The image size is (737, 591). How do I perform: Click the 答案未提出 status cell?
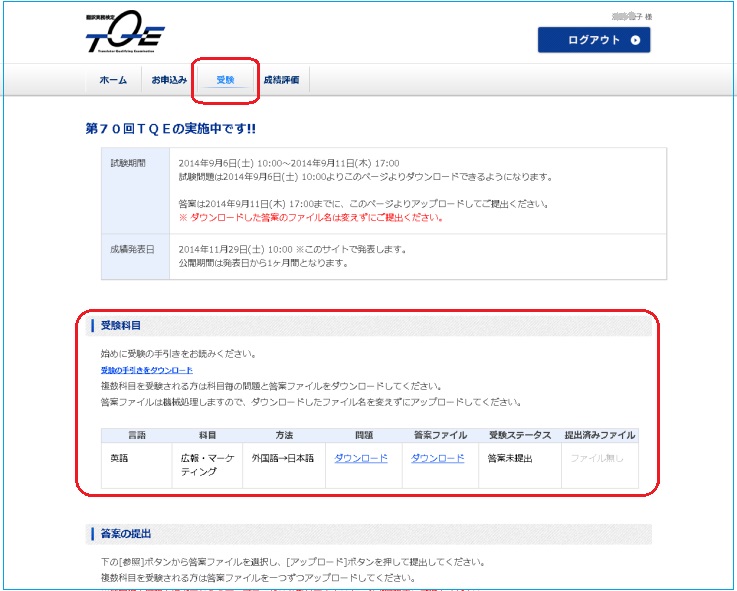tap(520, 465)
